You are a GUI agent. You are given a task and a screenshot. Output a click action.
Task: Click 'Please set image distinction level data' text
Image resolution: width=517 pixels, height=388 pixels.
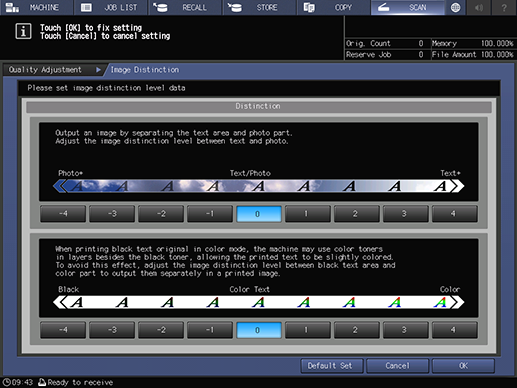click(106, 88)
